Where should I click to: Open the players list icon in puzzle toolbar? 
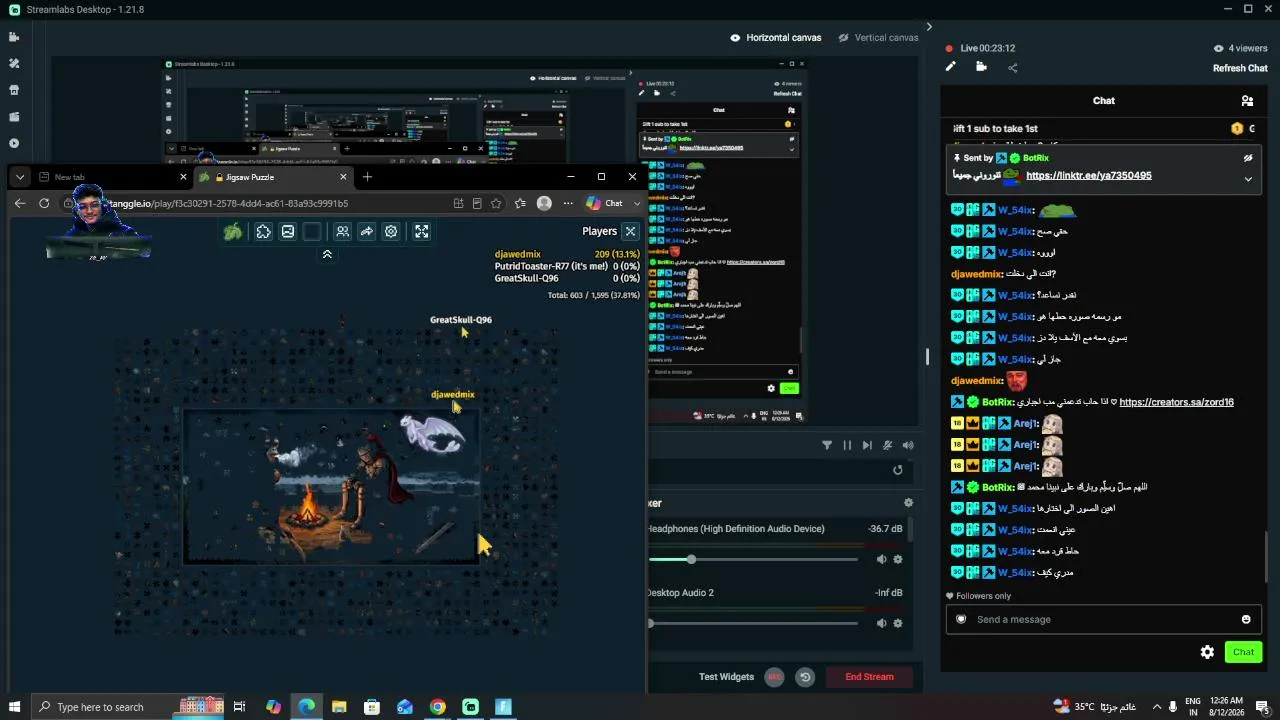pyautogui.click(x=342, y=231)
